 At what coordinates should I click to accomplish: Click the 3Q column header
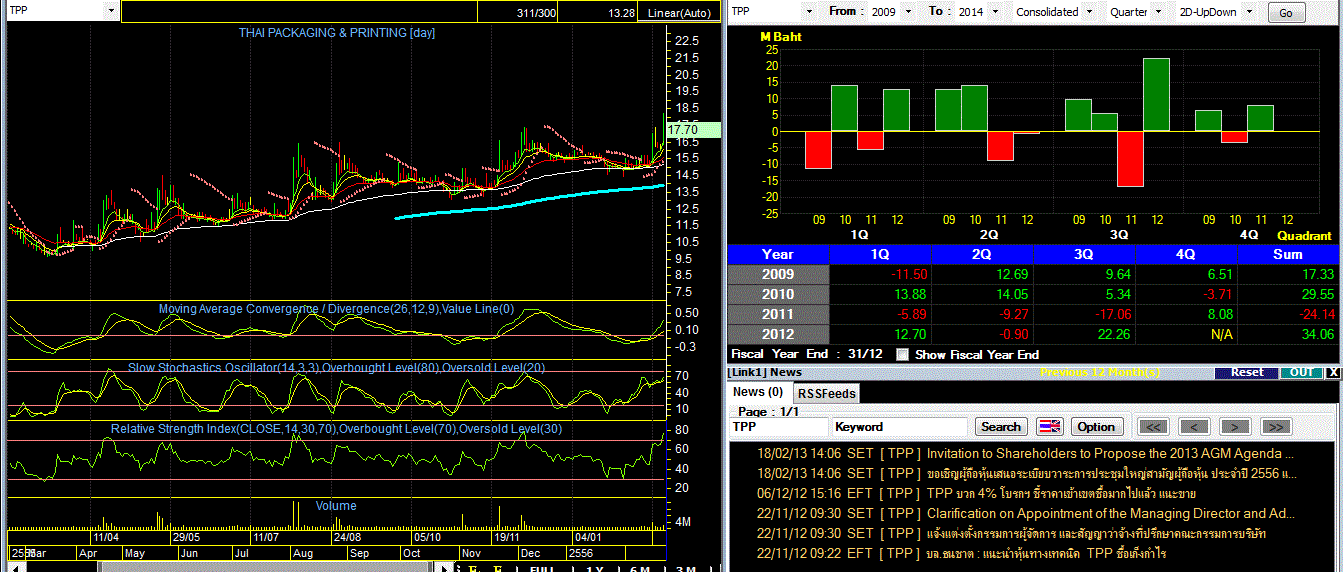pos(1084,254)
